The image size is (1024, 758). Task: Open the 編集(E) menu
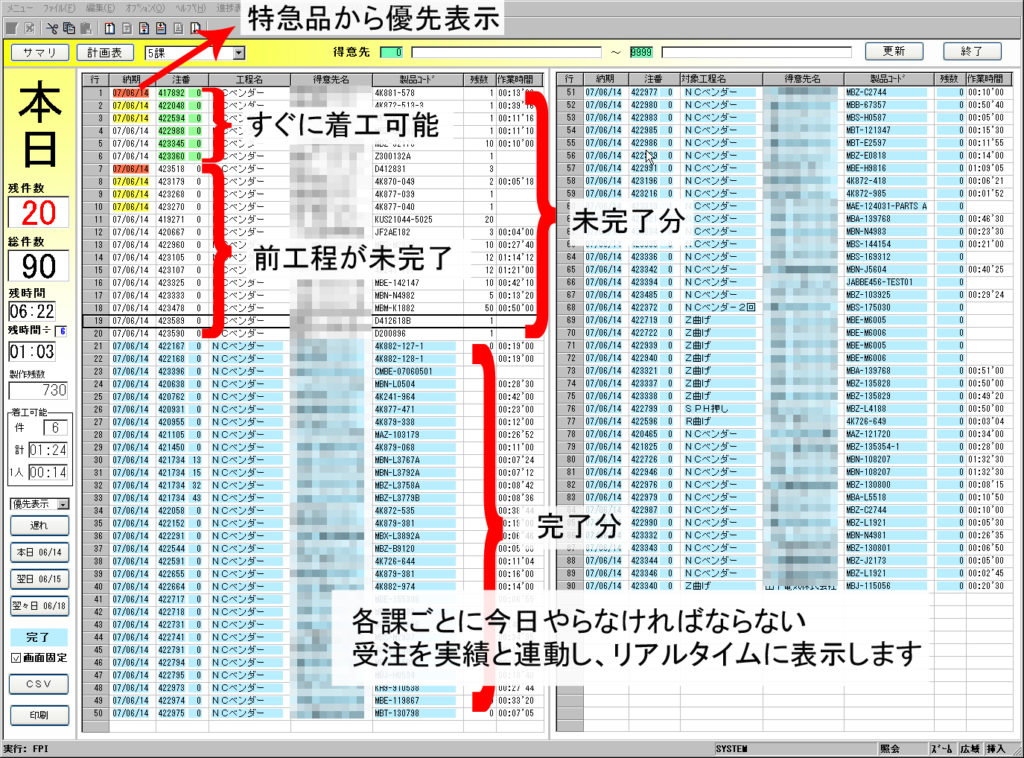pyautogui.click(x=101, y=7)
